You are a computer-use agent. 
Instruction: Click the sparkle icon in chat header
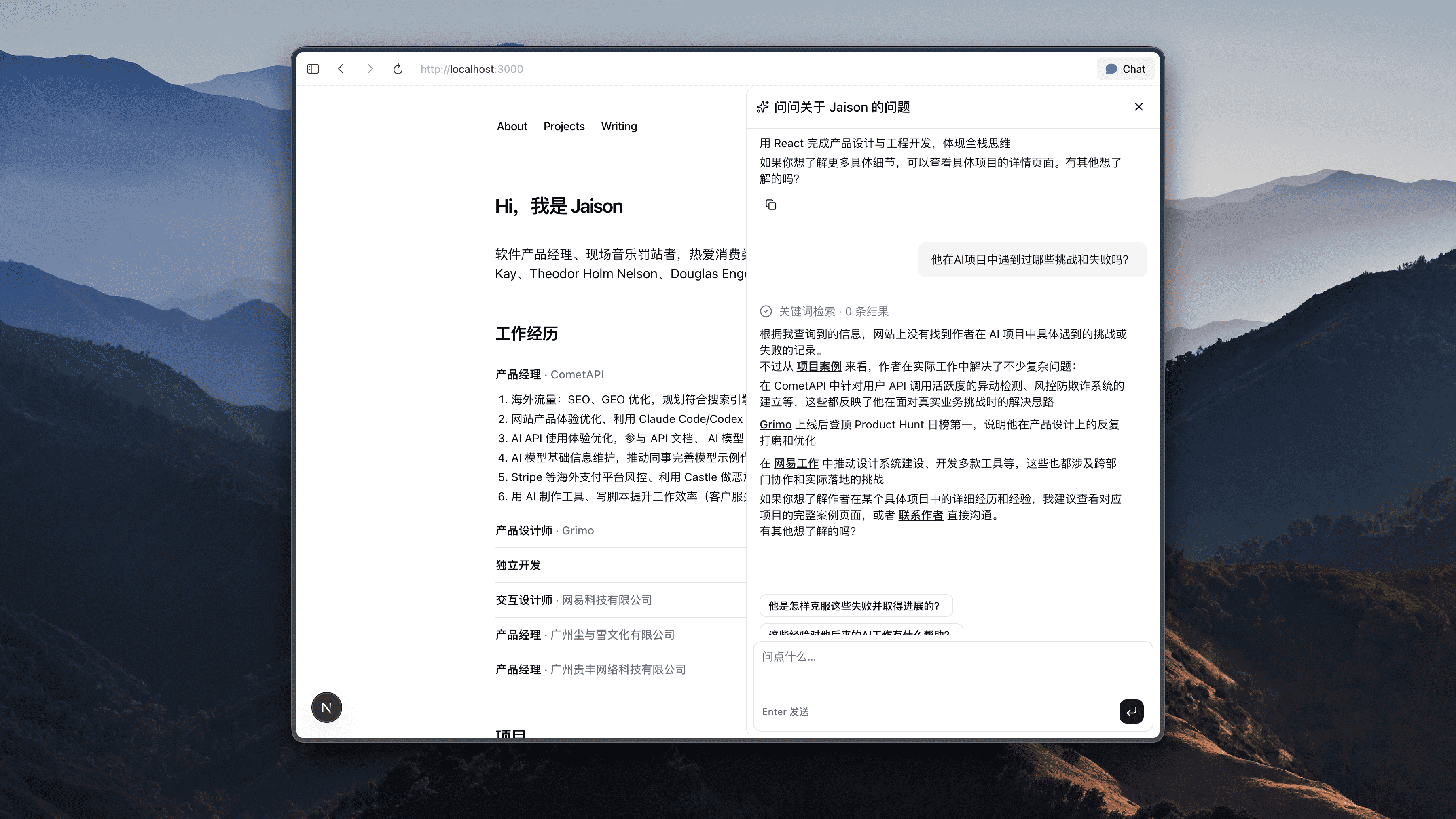[763, 107]
